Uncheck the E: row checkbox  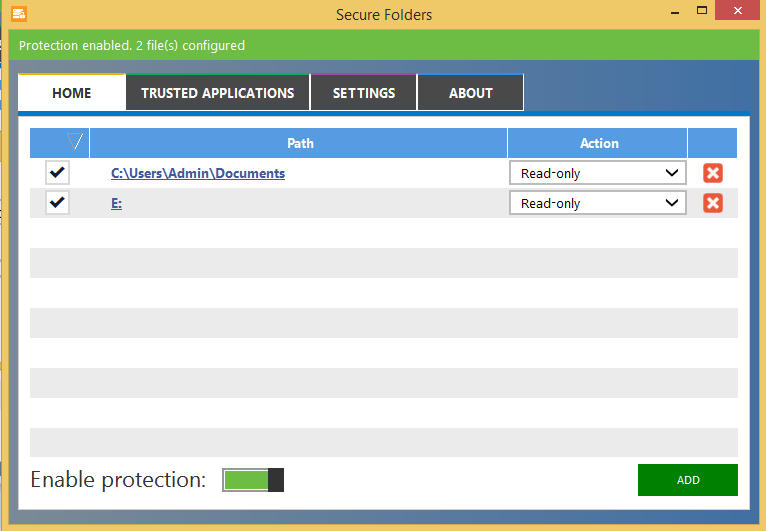pyautogui.click(x=57, y=202)
